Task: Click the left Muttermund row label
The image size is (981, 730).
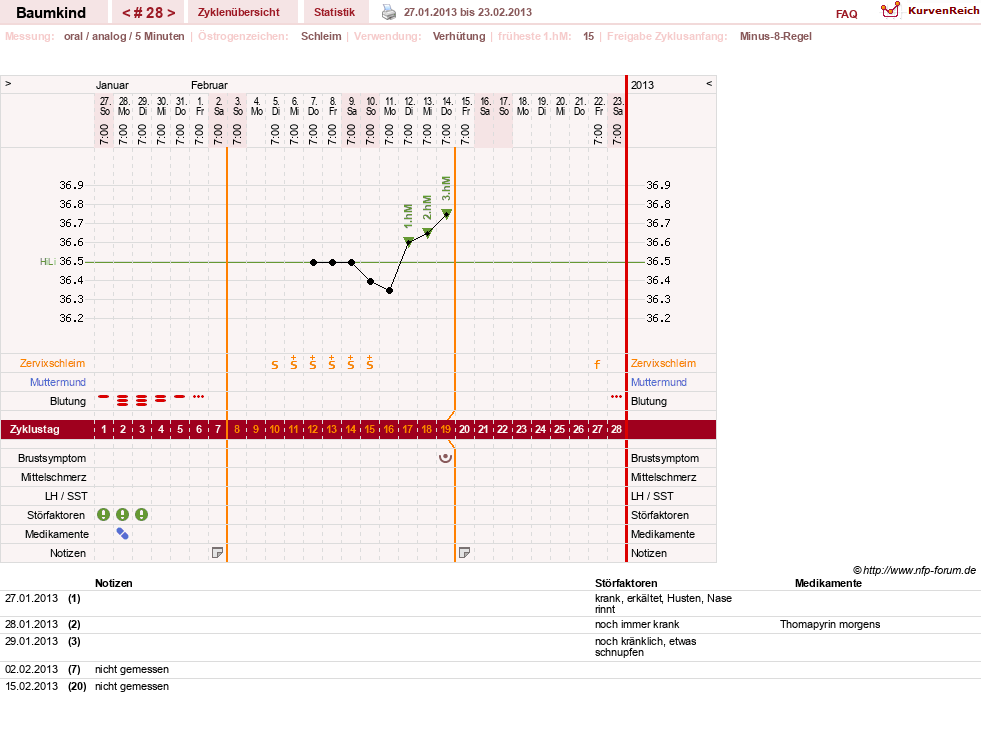Action: [58, 382]
